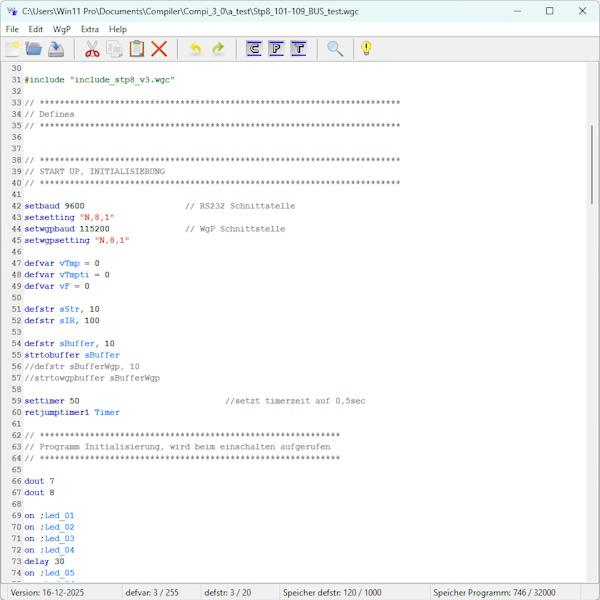Redo with the green arrow icon
This screenshot has height=600, width=600.
tap(217, 49)
